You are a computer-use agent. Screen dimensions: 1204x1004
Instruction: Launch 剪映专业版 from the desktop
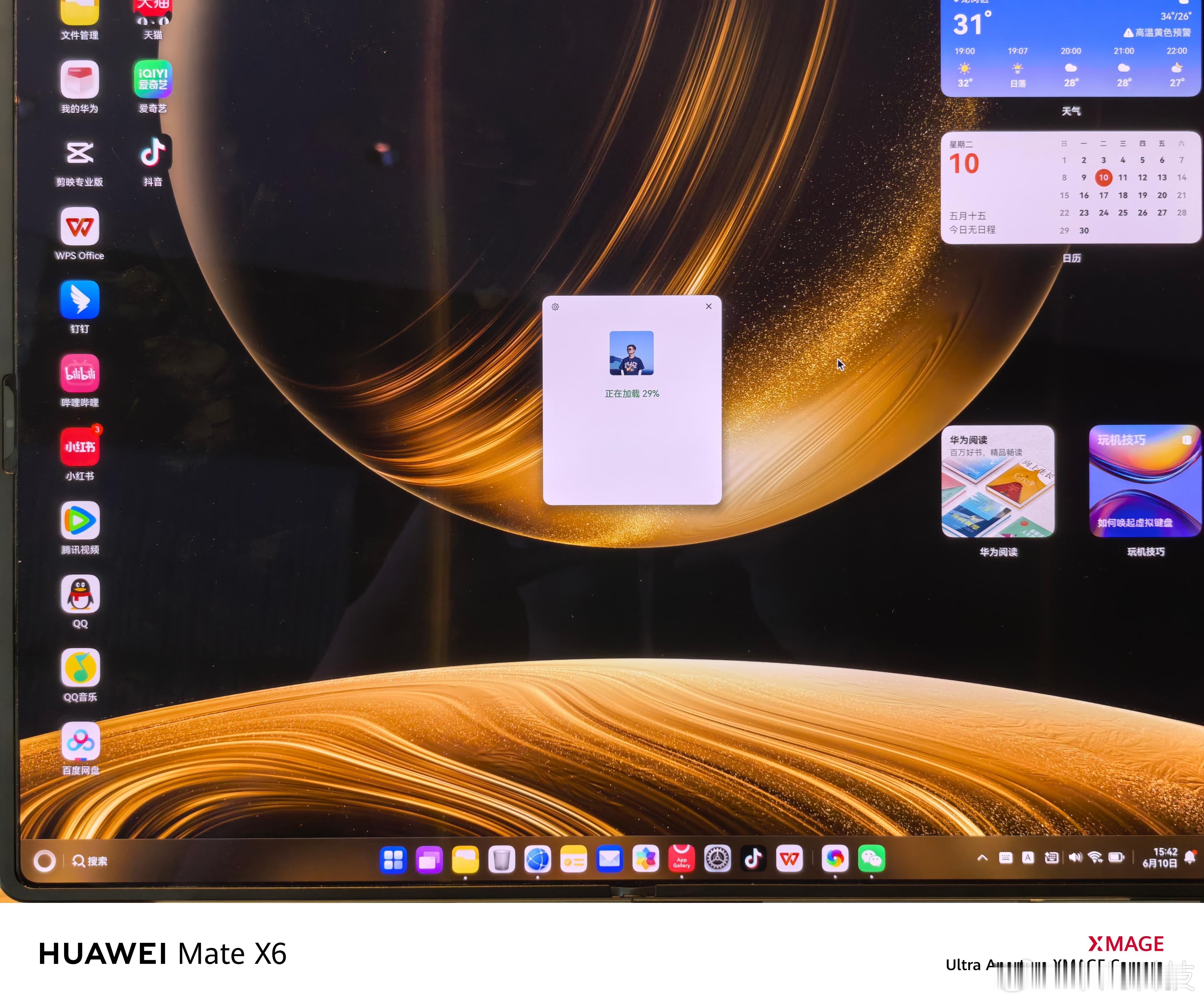click(80, 153)
